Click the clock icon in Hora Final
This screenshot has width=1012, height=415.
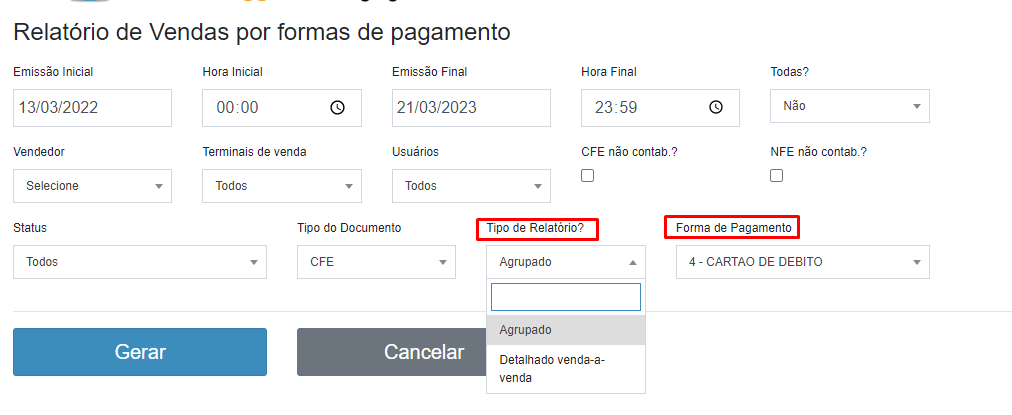coord(716,108)
